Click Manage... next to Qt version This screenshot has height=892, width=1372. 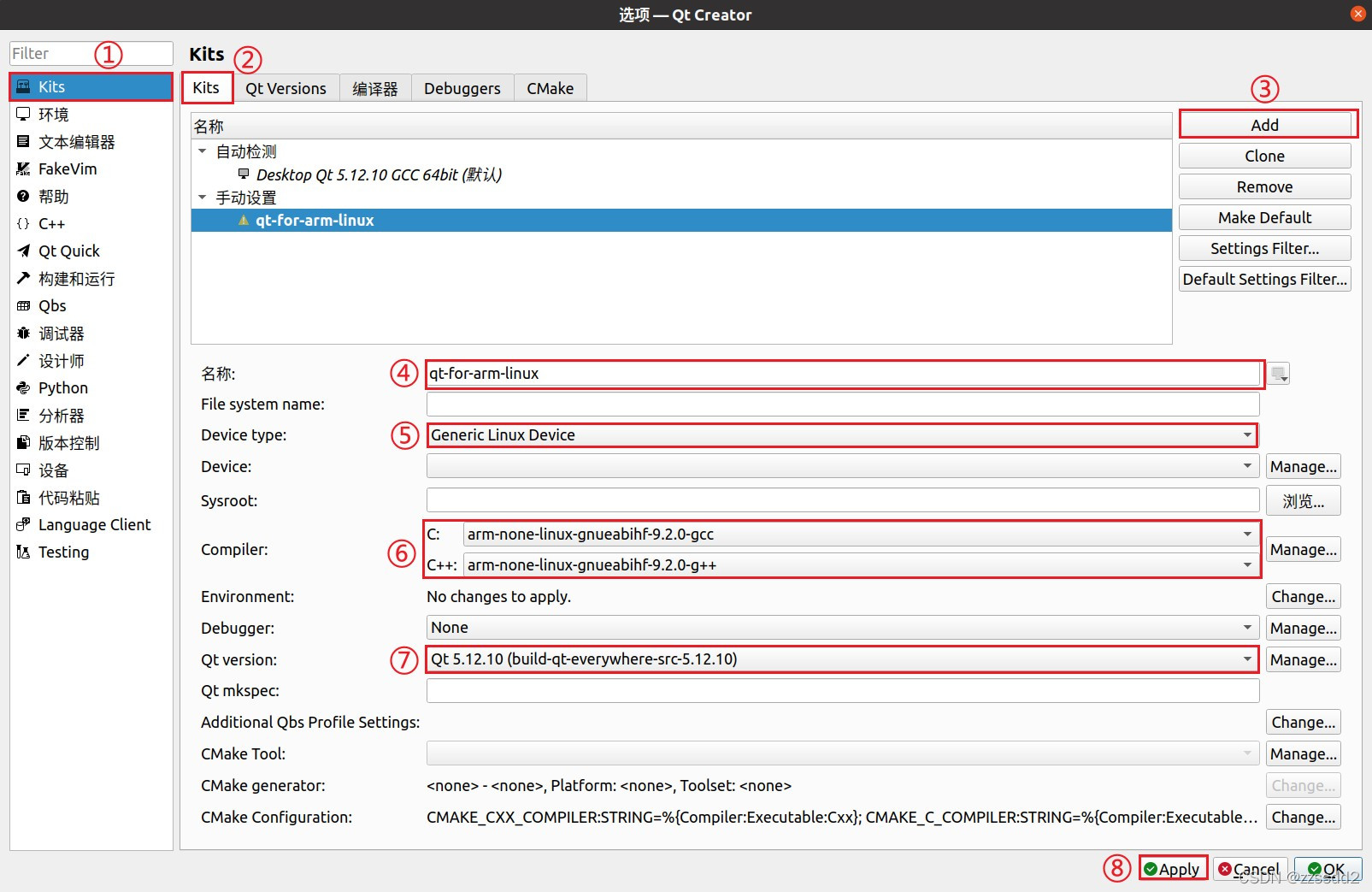(1304, 659)
